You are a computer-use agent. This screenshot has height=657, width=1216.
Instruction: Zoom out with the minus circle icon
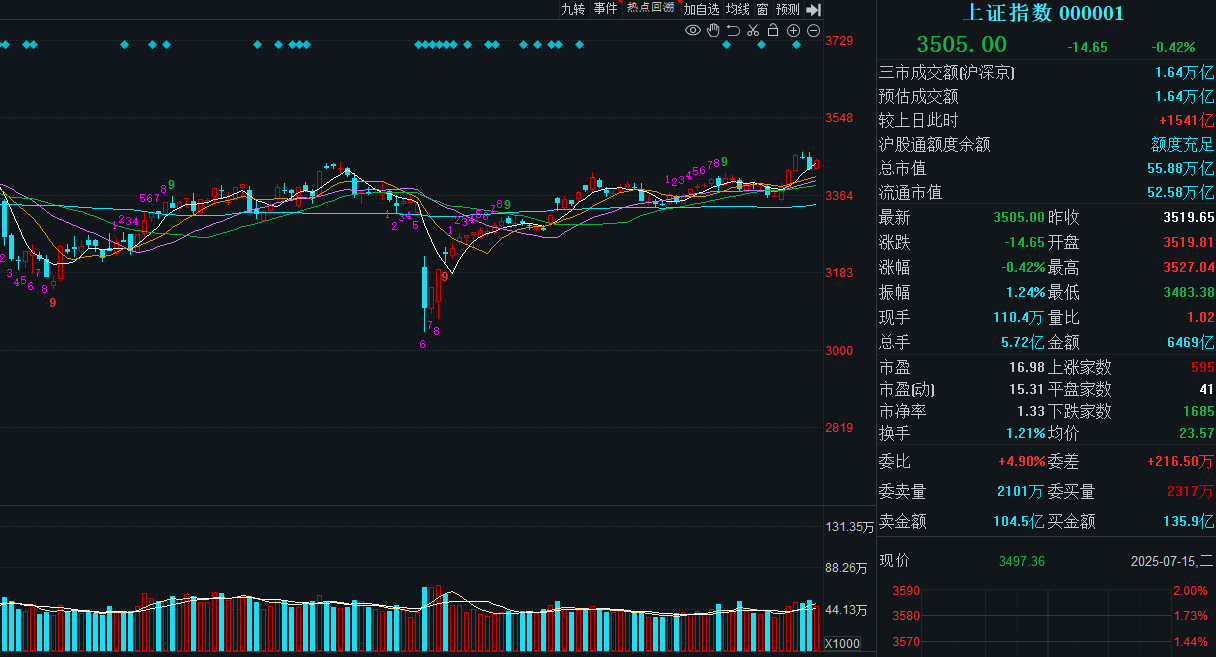814,31
